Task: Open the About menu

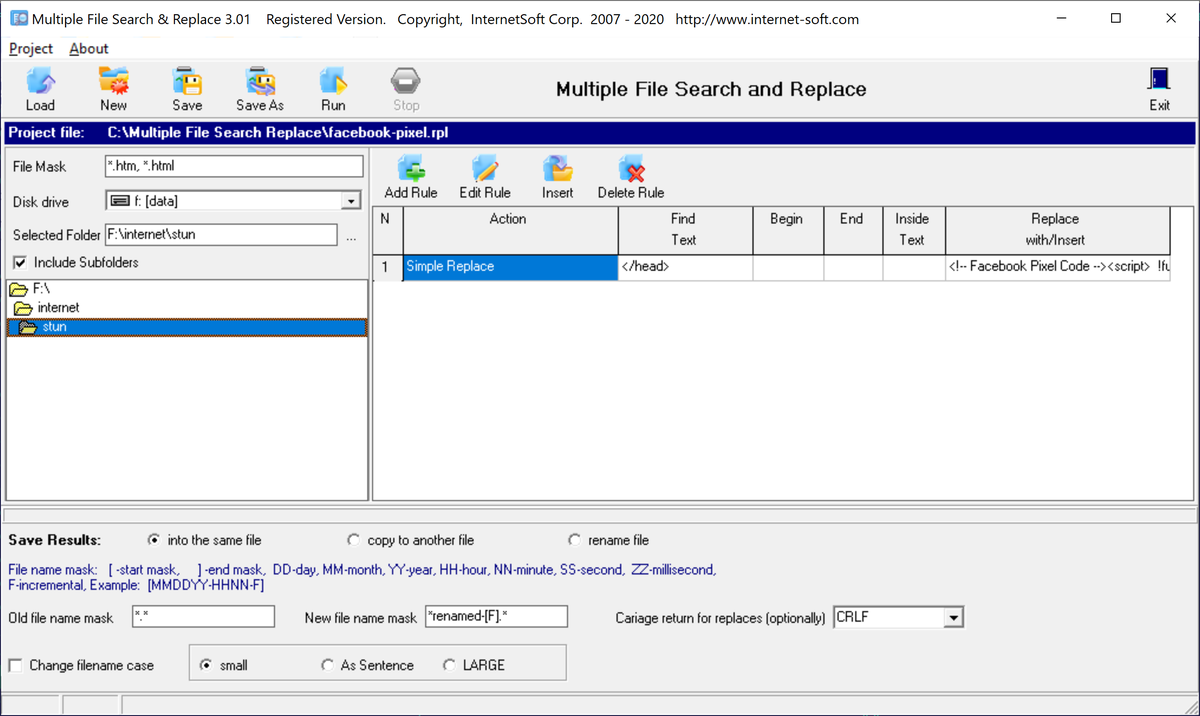Action: coord(88,48)
